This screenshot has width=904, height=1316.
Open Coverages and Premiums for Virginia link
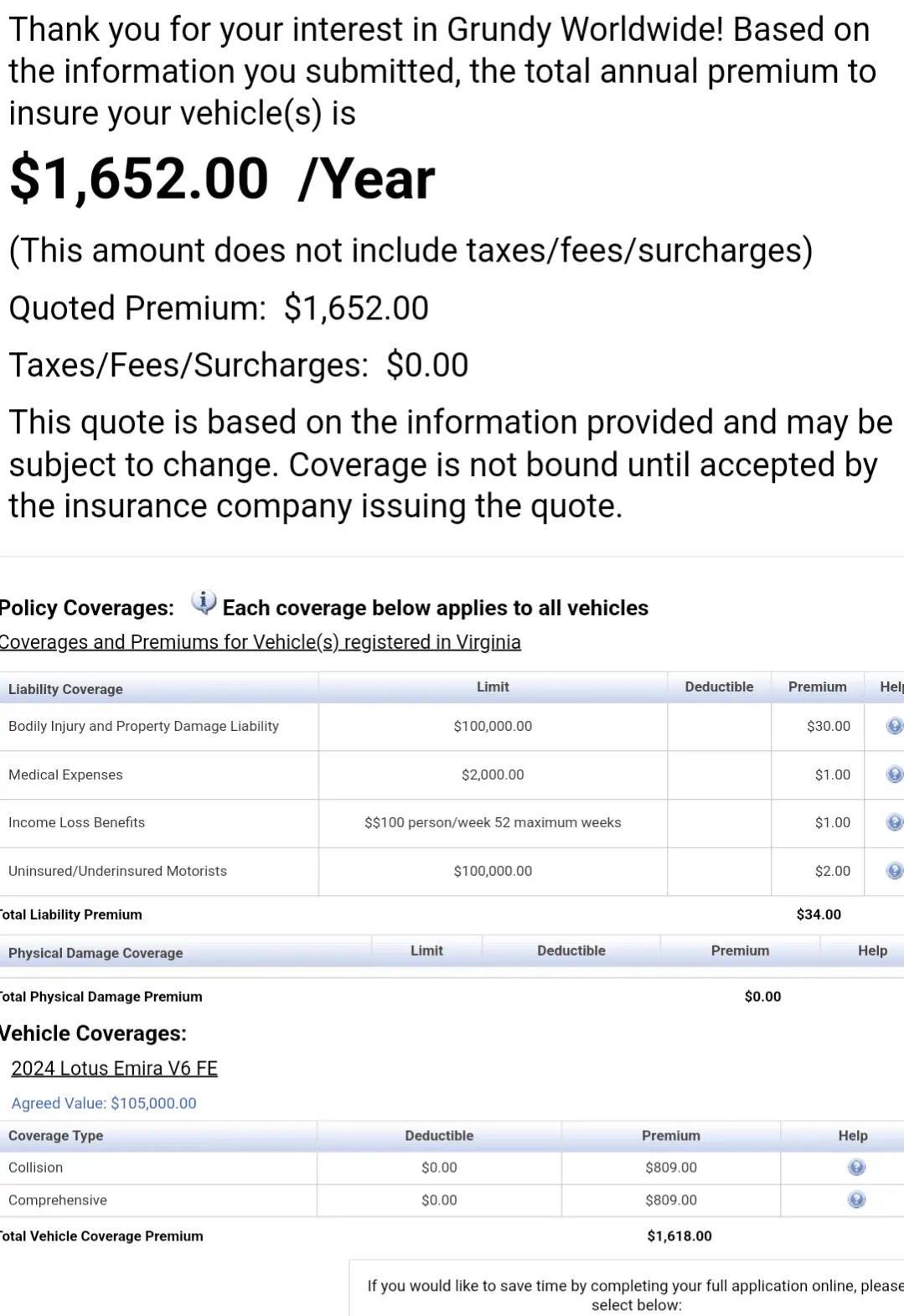pos(261,641)
